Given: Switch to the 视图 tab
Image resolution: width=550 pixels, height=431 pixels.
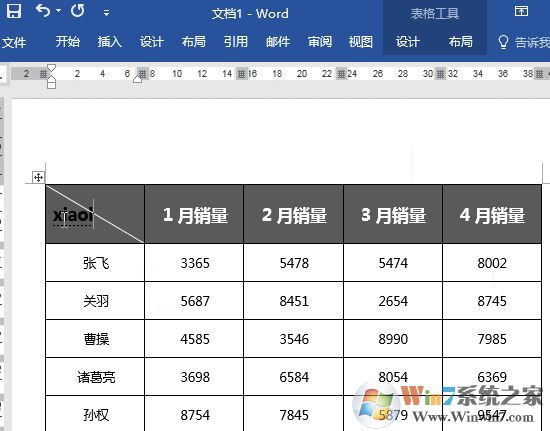Looking at the screenshot, I should coord(361,42).
